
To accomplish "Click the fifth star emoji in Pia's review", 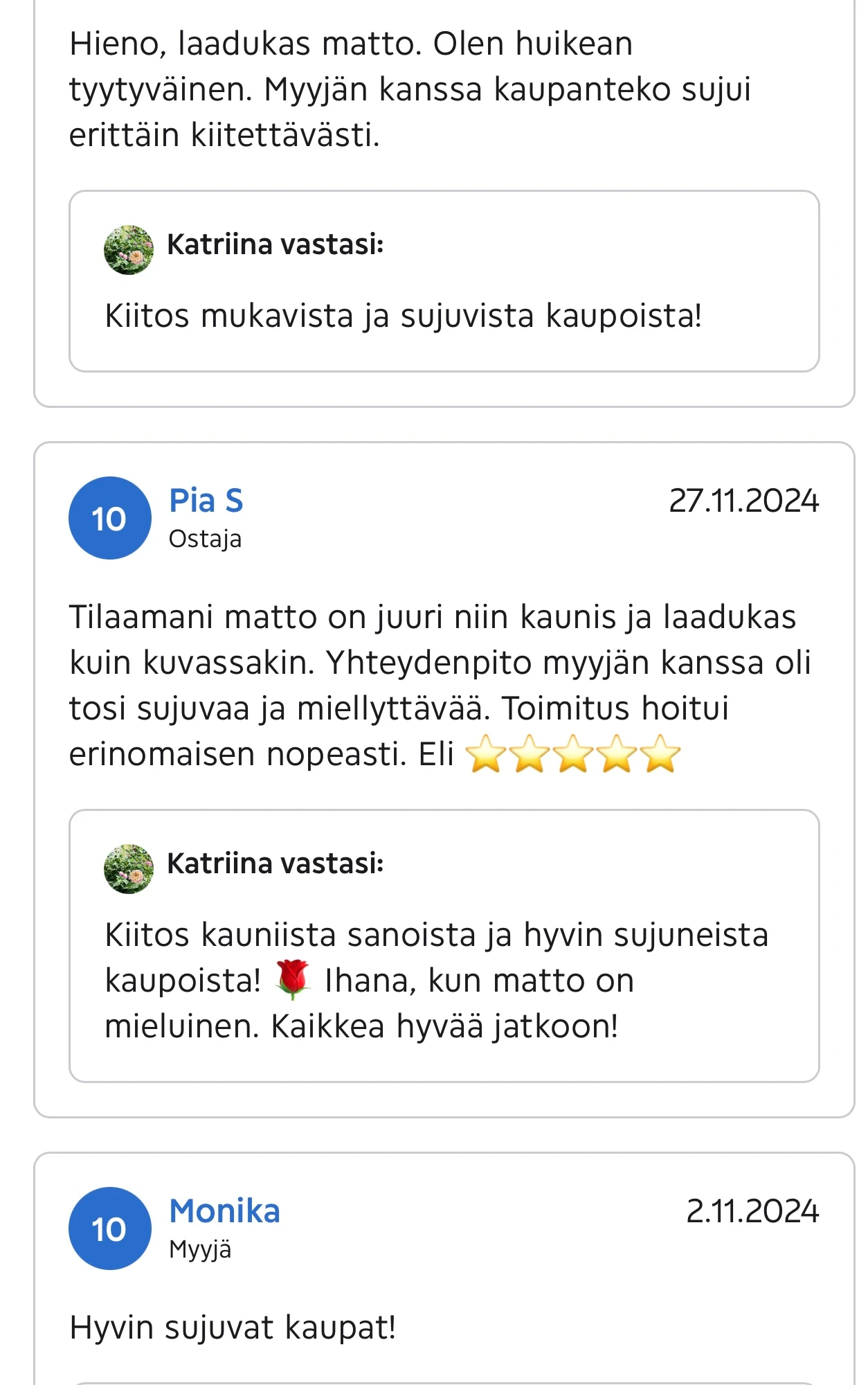I will [659, 756].
